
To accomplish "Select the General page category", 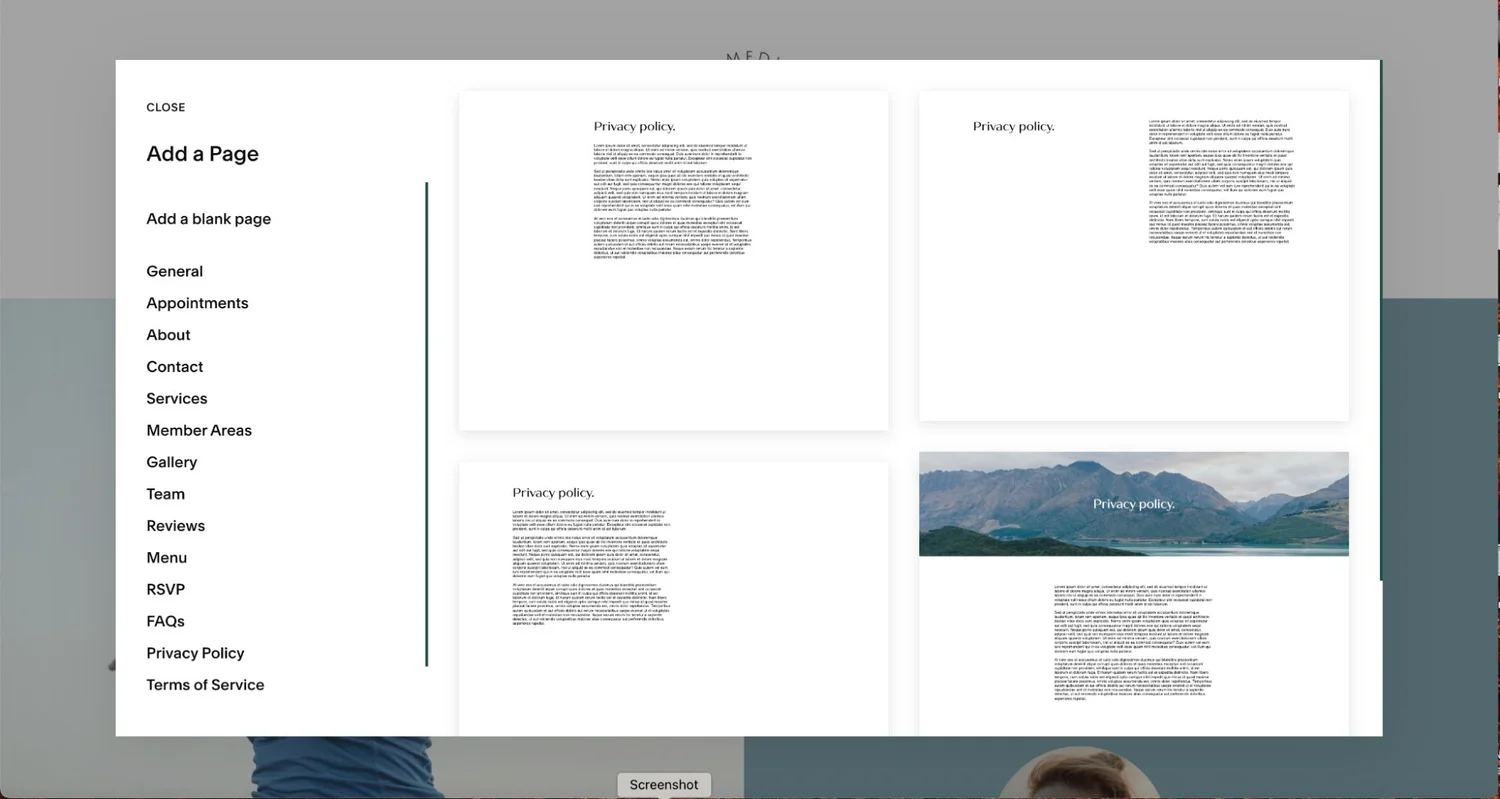I will [174, 271].
